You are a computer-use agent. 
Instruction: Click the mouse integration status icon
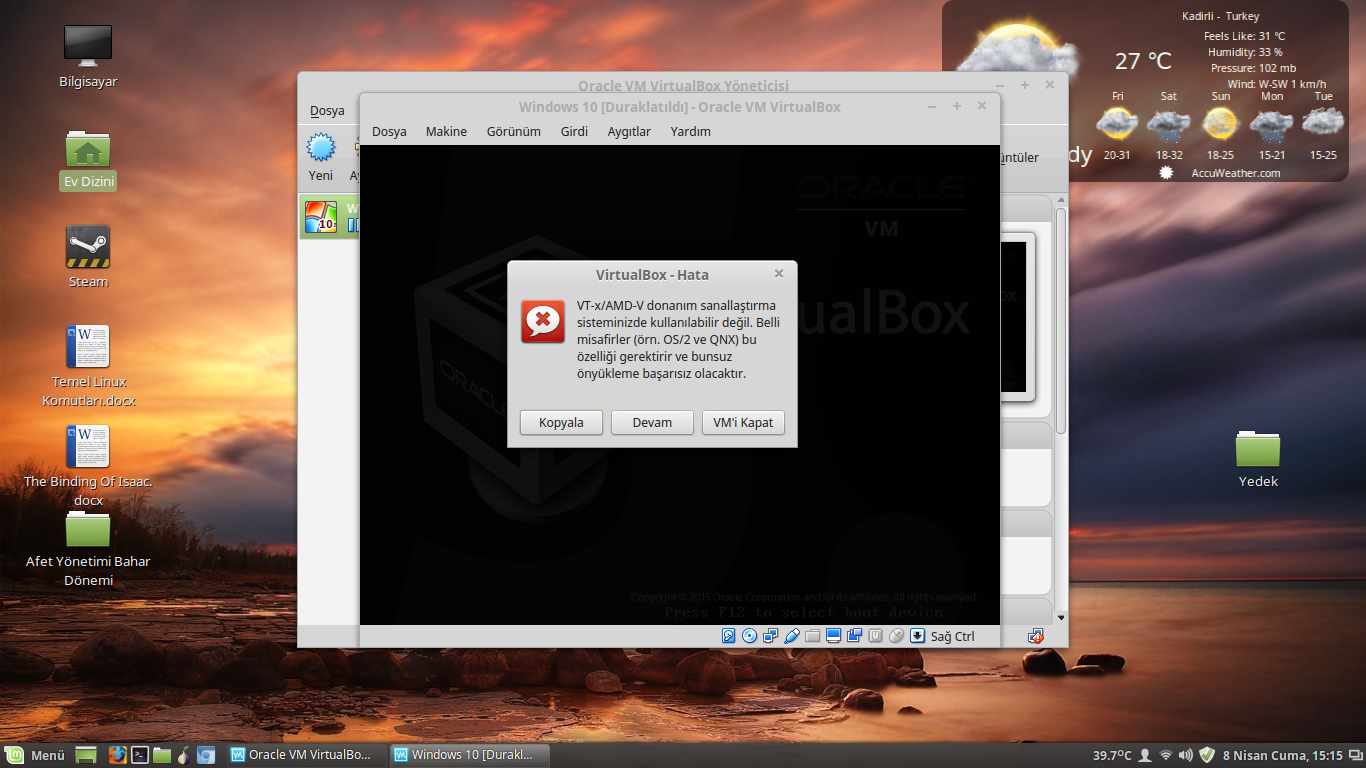click(x=896, y=636)
